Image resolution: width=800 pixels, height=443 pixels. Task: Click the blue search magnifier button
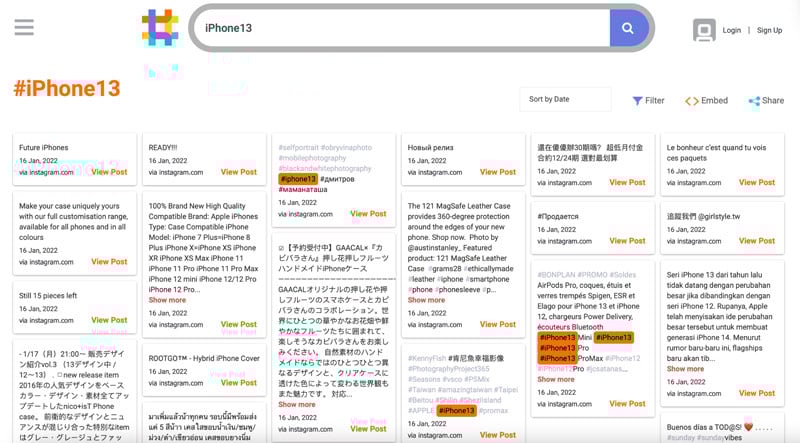click(x=628, y=28)
